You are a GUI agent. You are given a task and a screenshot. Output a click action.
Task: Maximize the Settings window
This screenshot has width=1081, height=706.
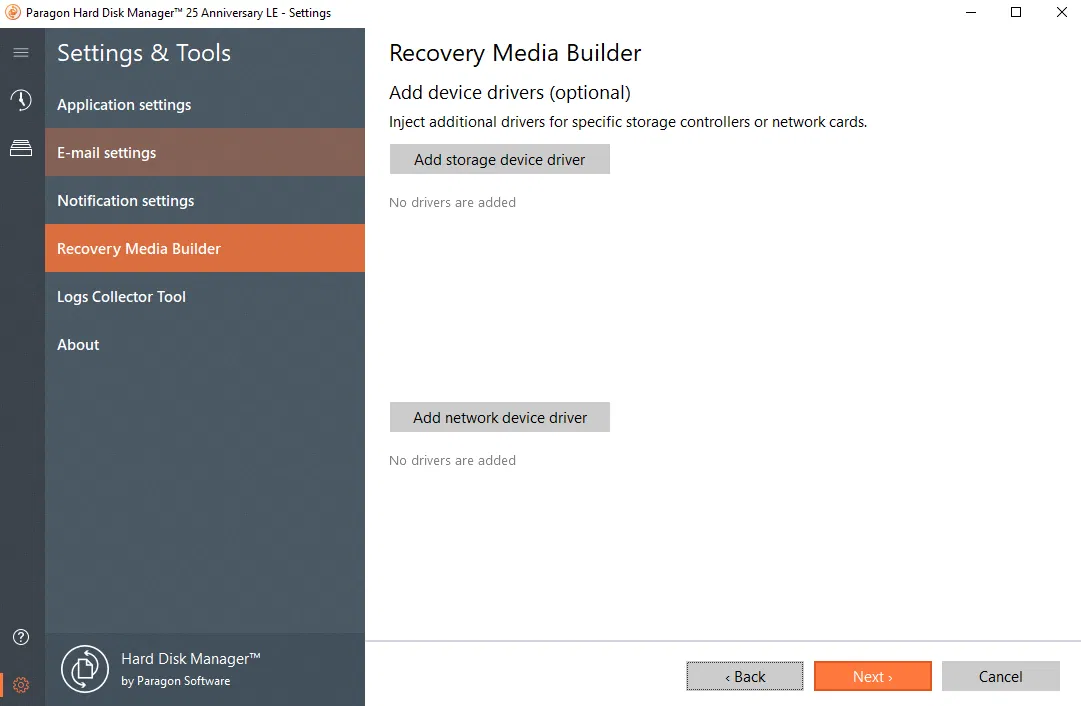1016,12
